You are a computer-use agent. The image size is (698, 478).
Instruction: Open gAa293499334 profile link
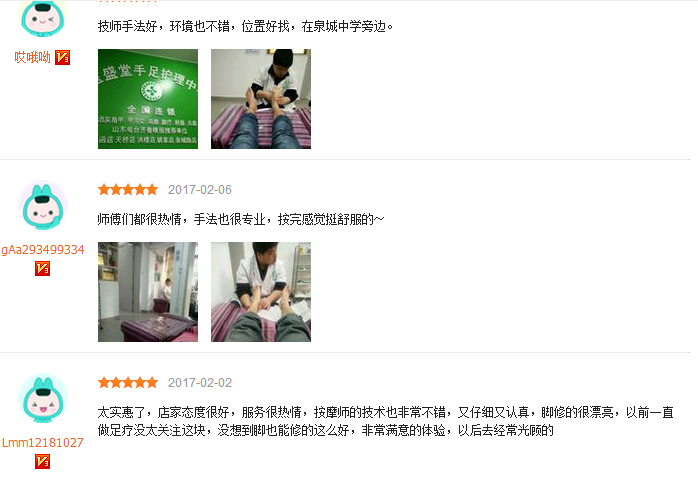43,250
